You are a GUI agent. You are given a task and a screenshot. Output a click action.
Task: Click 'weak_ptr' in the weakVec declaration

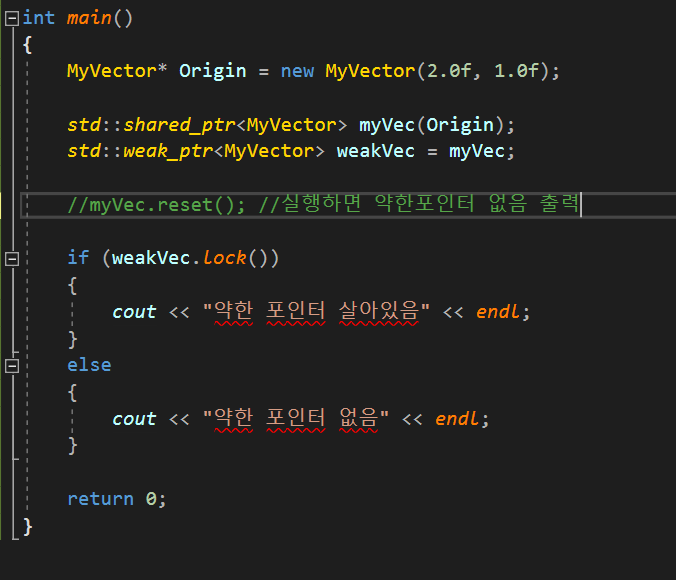click(168, 152)
